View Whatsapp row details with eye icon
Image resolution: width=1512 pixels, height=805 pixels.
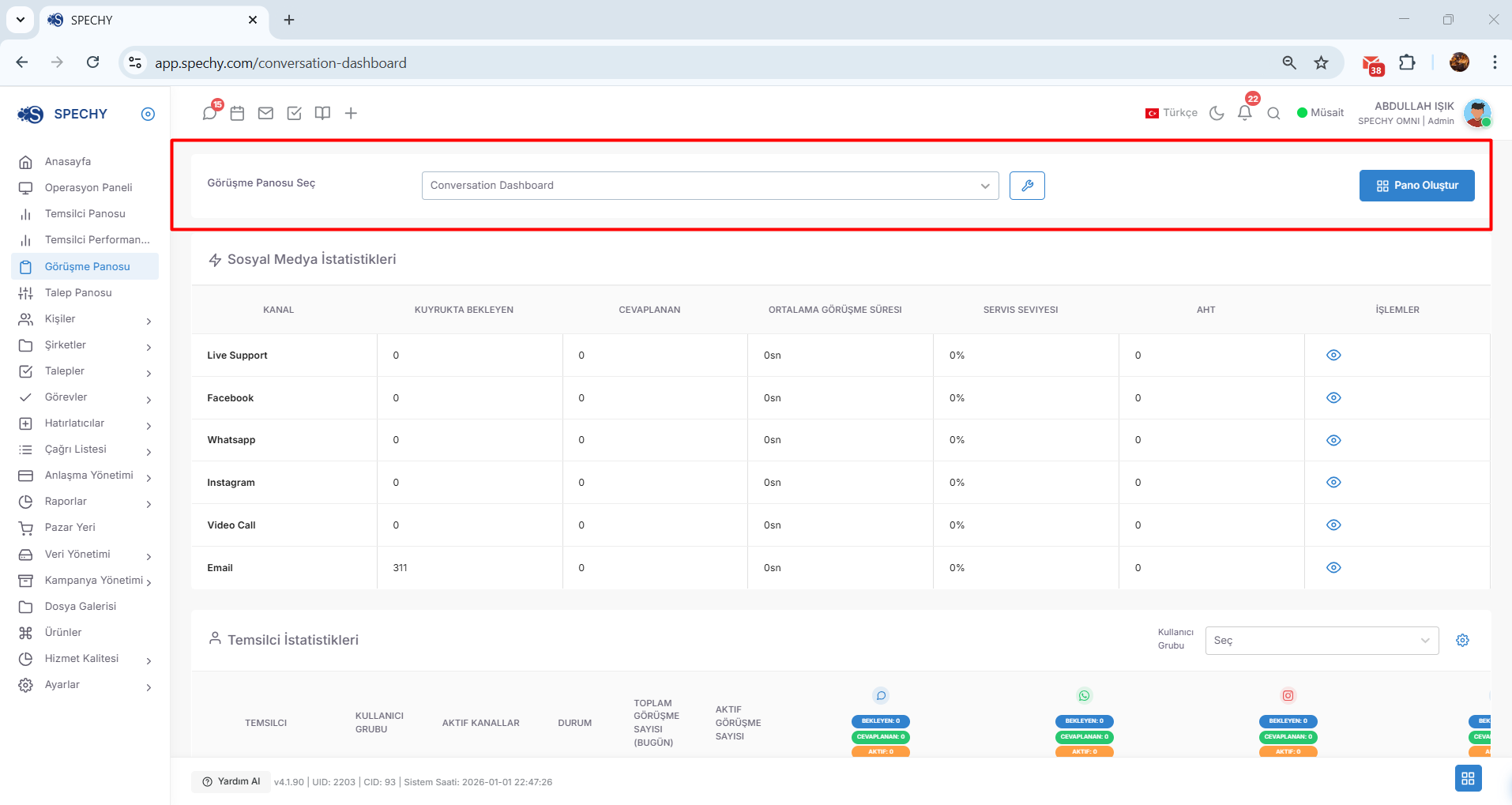pyautogui.click(x=1333, y=440)
